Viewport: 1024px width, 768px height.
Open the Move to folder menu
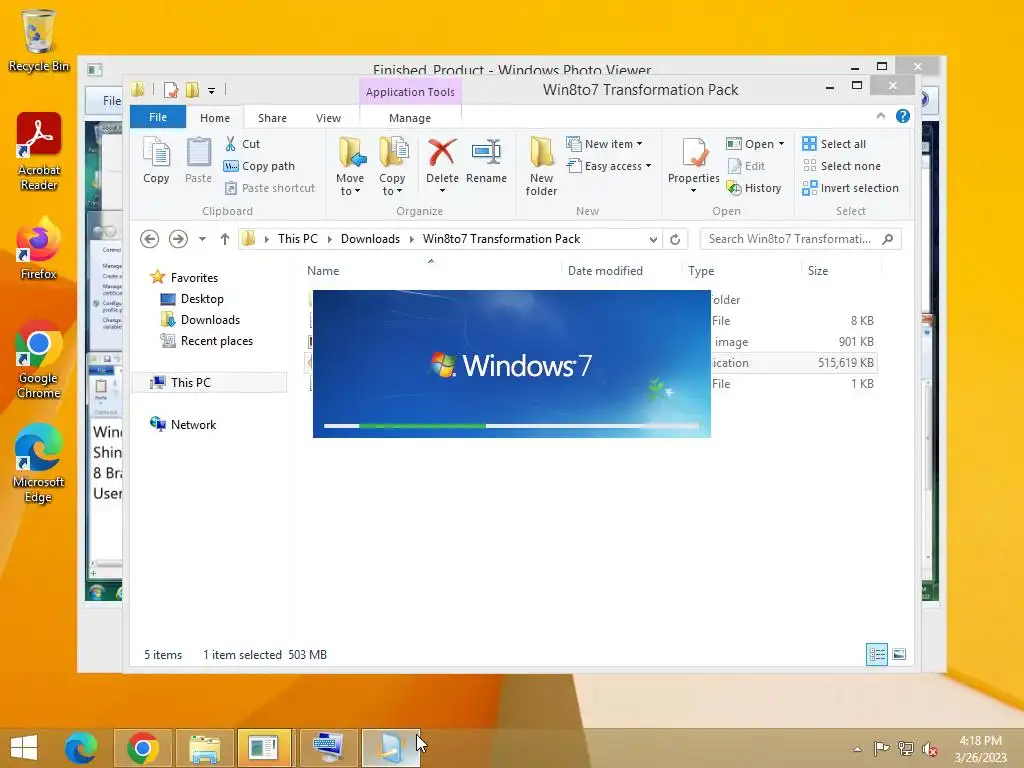pyautogui.click(x=350, y=167)
